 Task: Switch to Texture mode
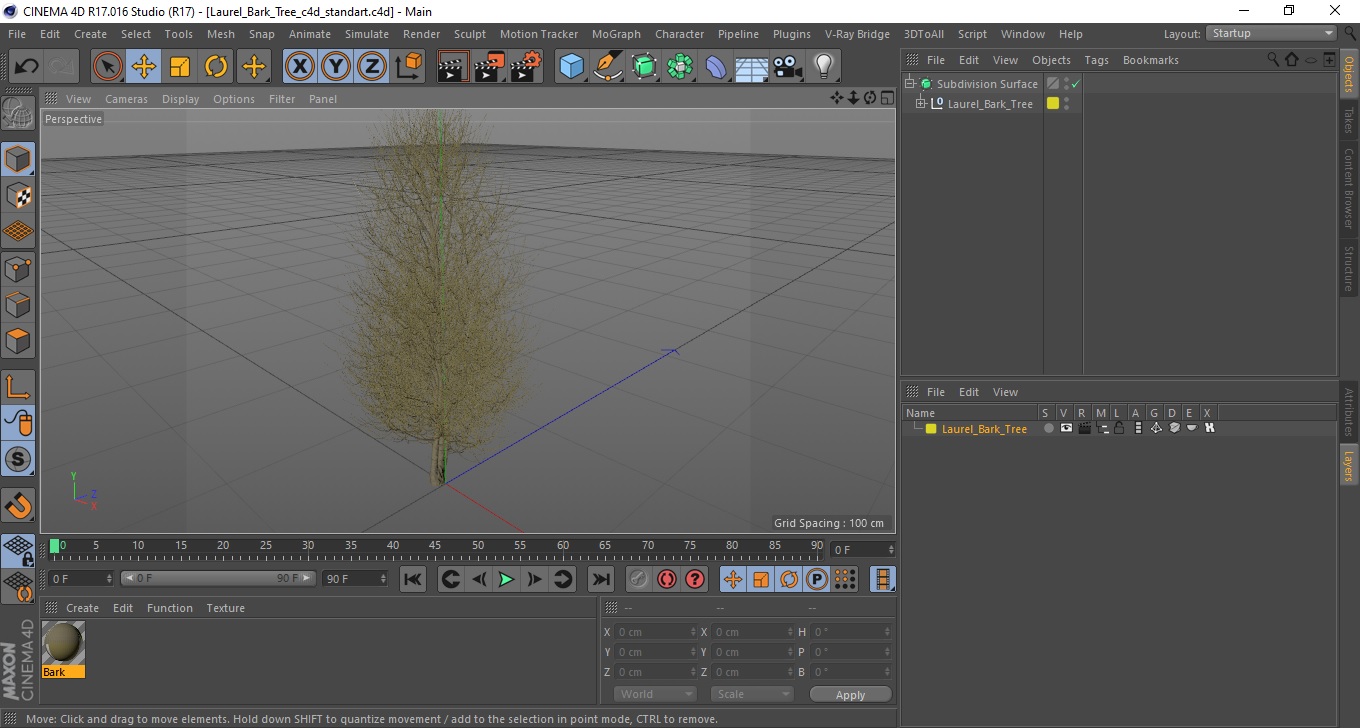pos(18,195)
